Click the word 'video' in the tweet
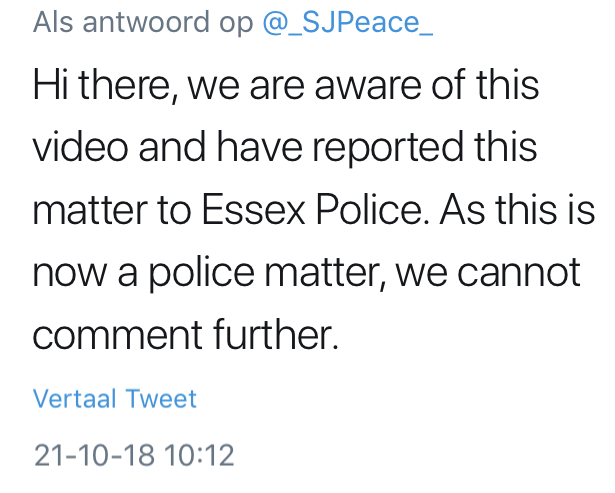The width and height of the screenshot is (615, 493). click(x=80, y=146)
